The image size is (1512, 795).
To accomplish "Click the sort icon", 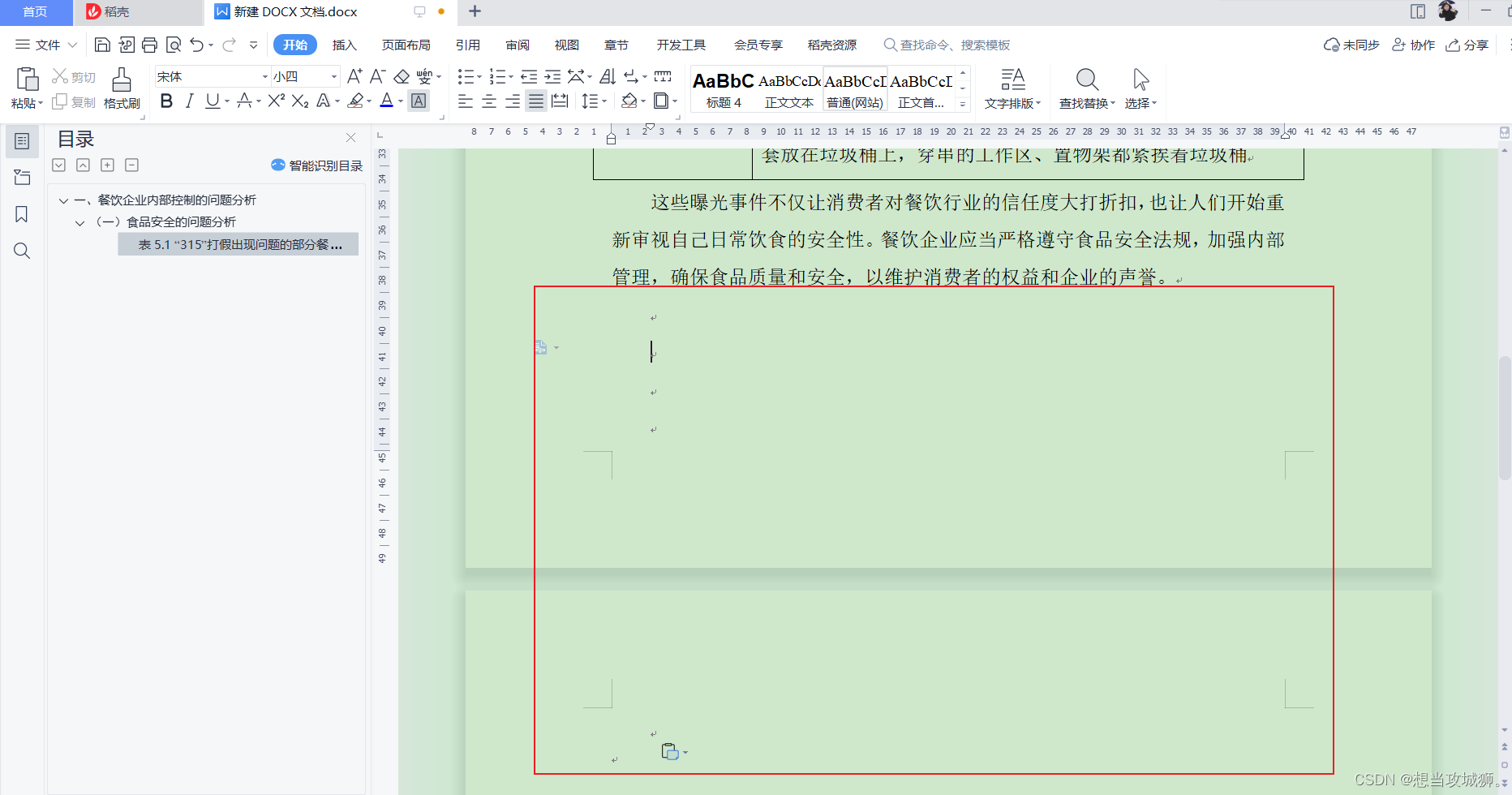I will (x=608, y=76).
